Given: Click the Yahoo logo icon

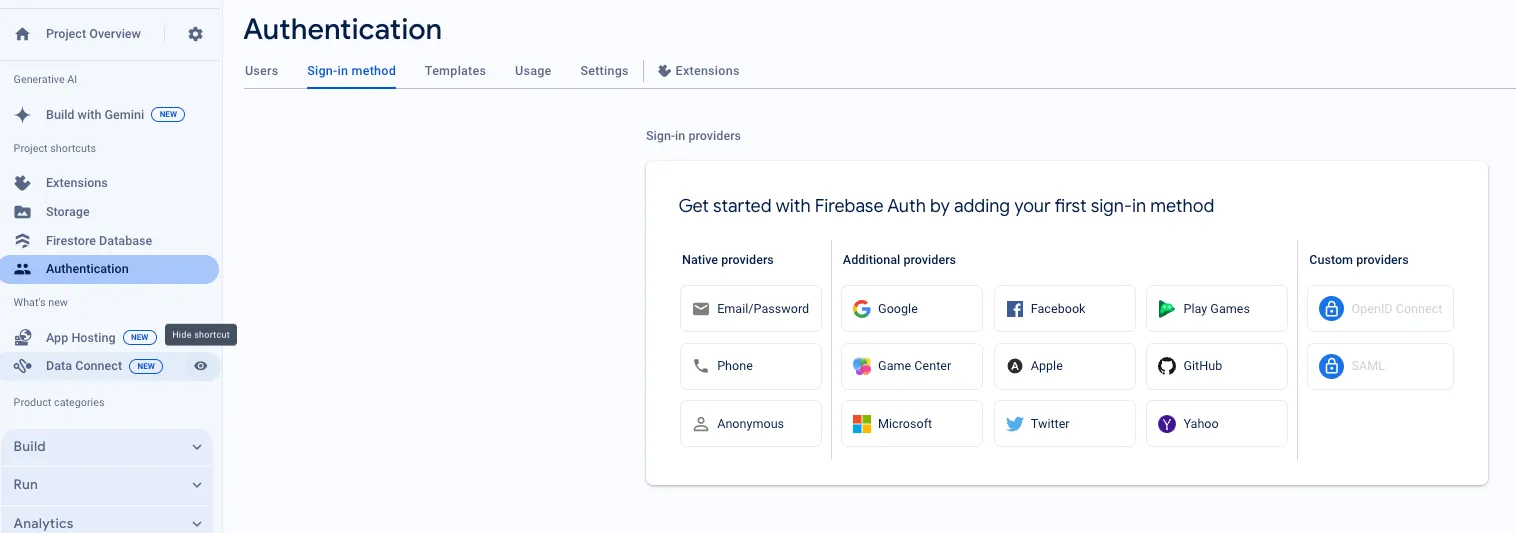Looking at the screenshot, I should coord(1167,424).
